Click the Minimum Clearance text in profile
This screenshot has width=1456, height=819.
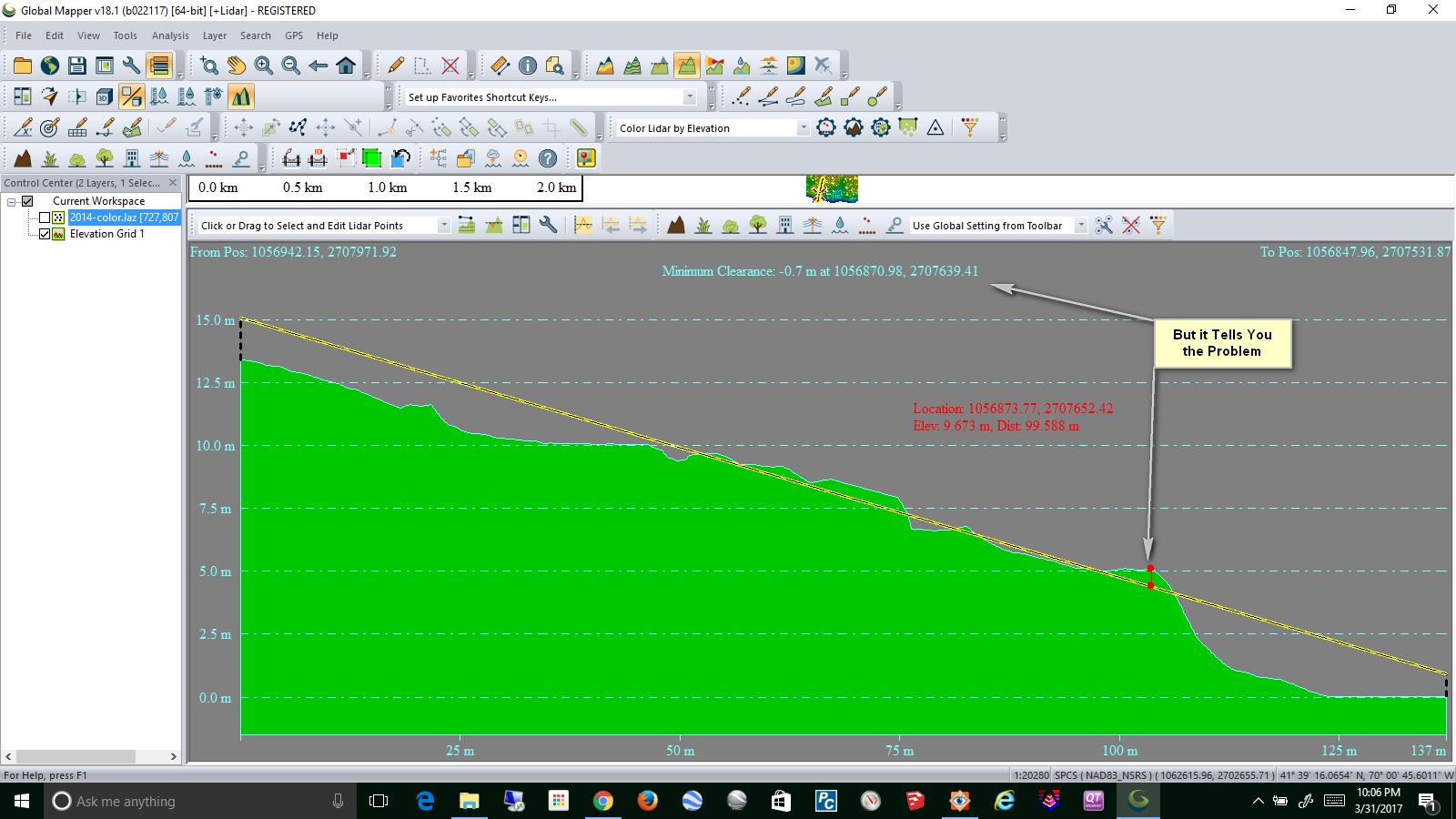[820, 271]
